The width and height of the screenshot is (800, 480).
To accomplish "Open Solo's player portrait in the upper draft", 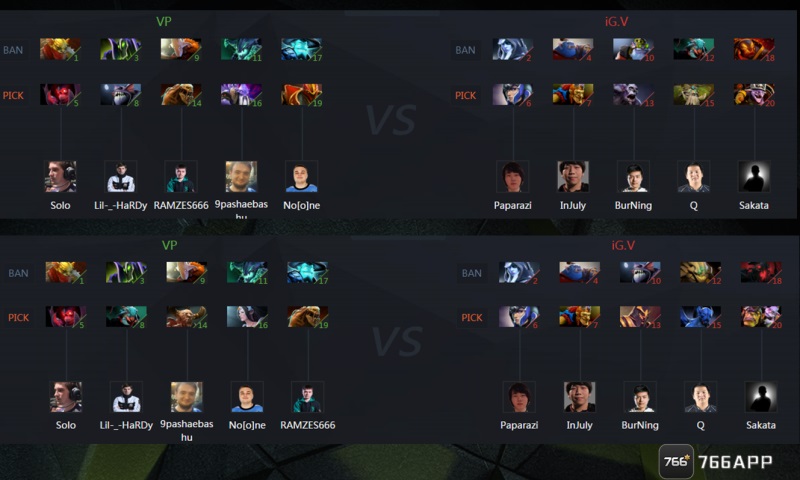I will tap(61, 176).
